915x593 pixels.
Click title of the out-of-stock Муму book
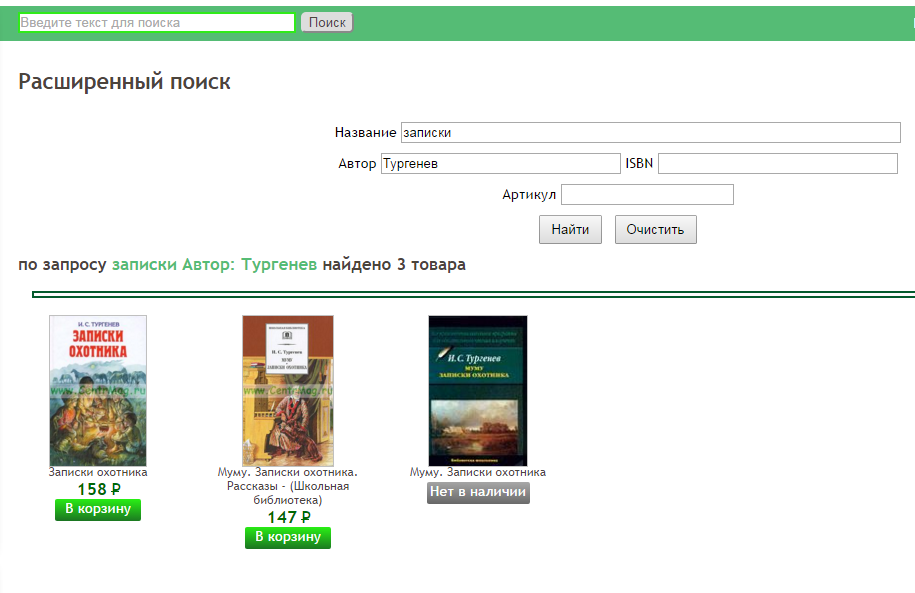(x=478, y=473)
